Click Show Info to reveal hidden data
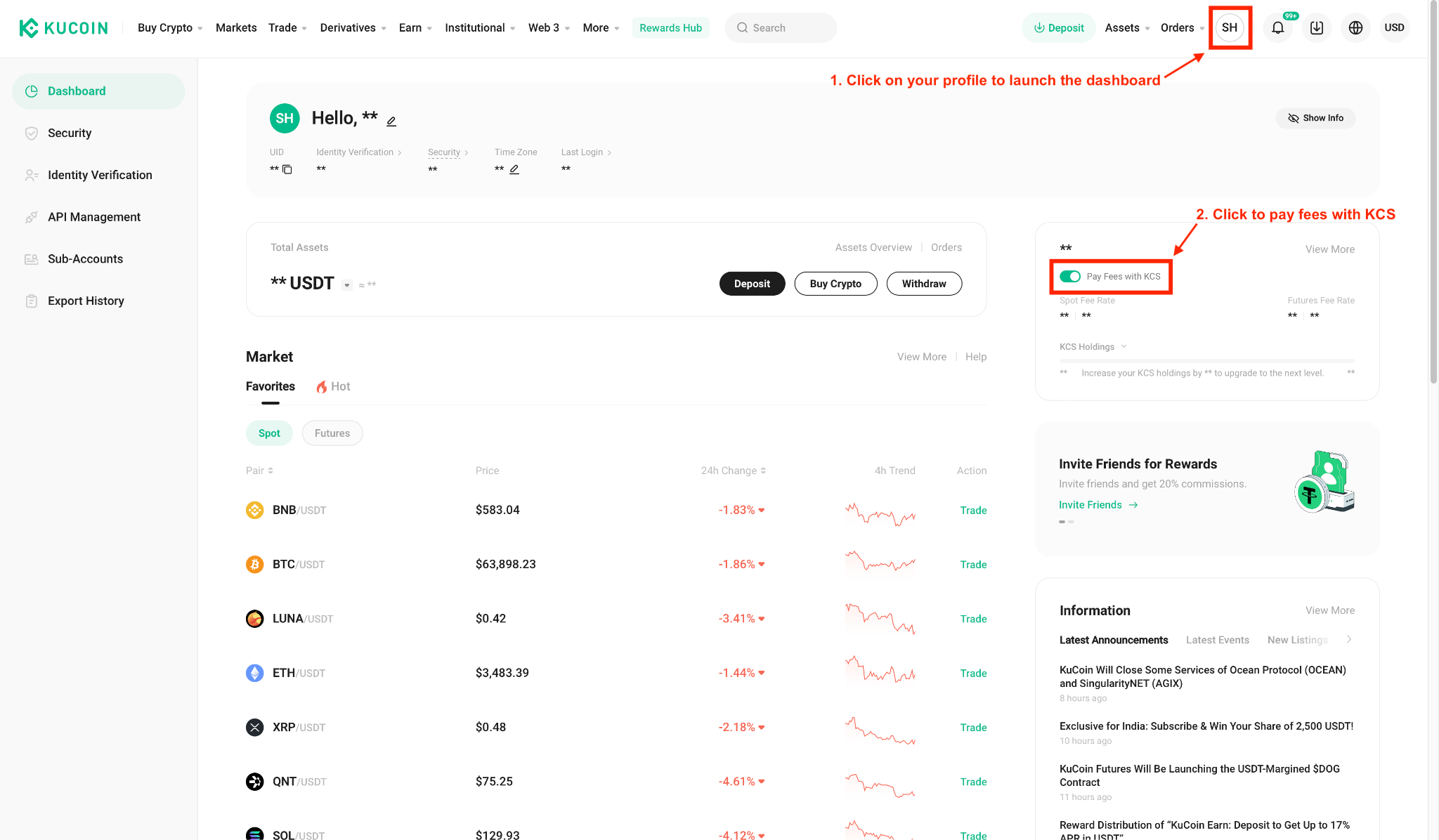 click(1315, 118)
